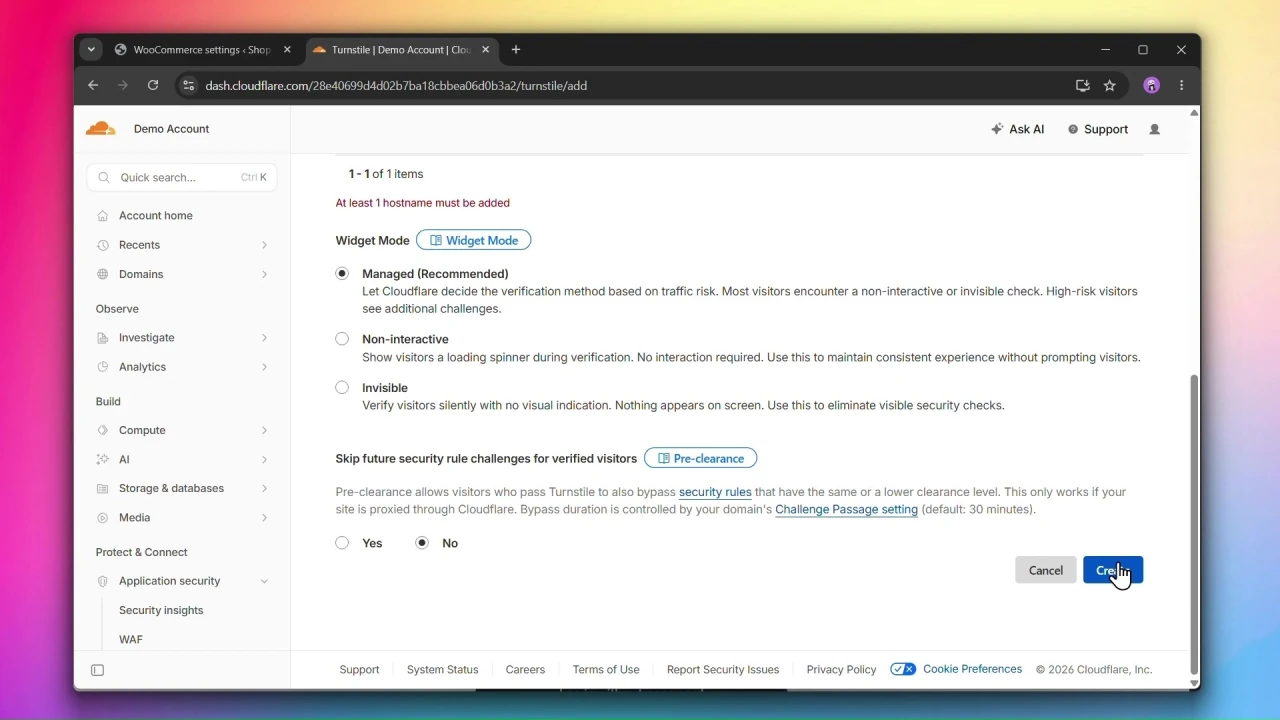
Task: Follow the security rules link
Action: [x=715, y=492]
